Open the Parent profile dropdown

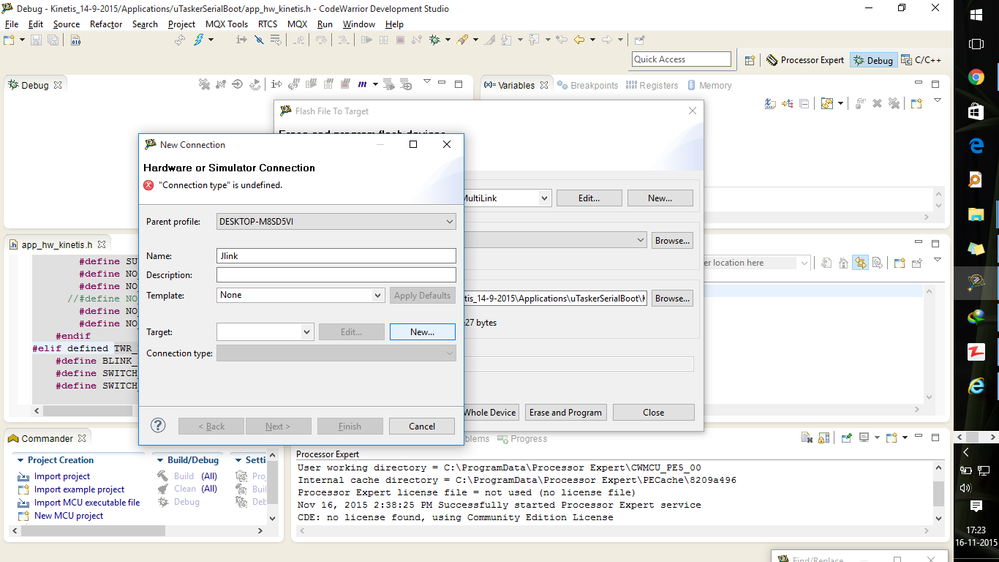tap(336, 222)
